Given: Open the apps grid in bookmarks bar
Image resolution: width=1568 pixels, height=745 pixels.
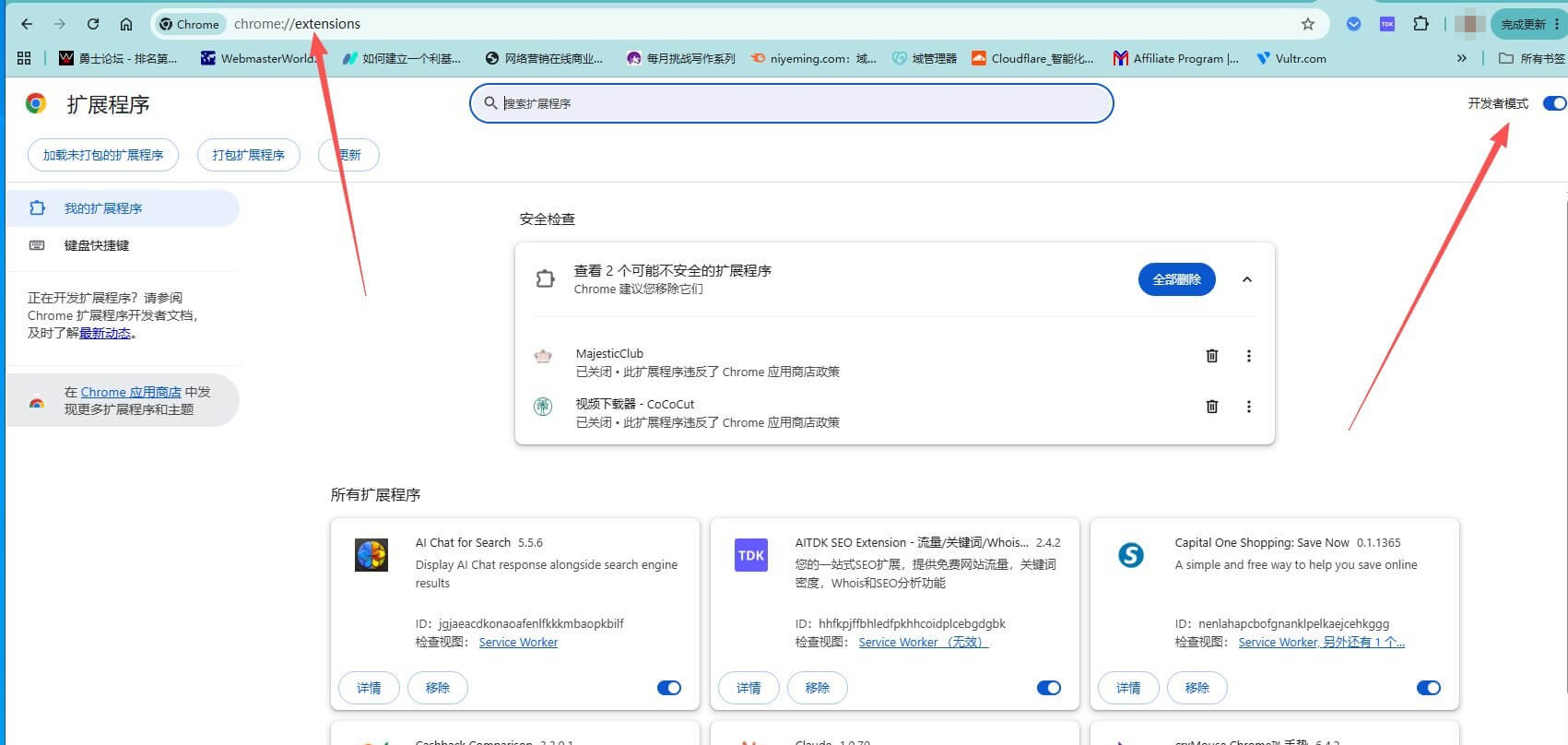Looking at the screenshot, I should click(x=24, y=58).
